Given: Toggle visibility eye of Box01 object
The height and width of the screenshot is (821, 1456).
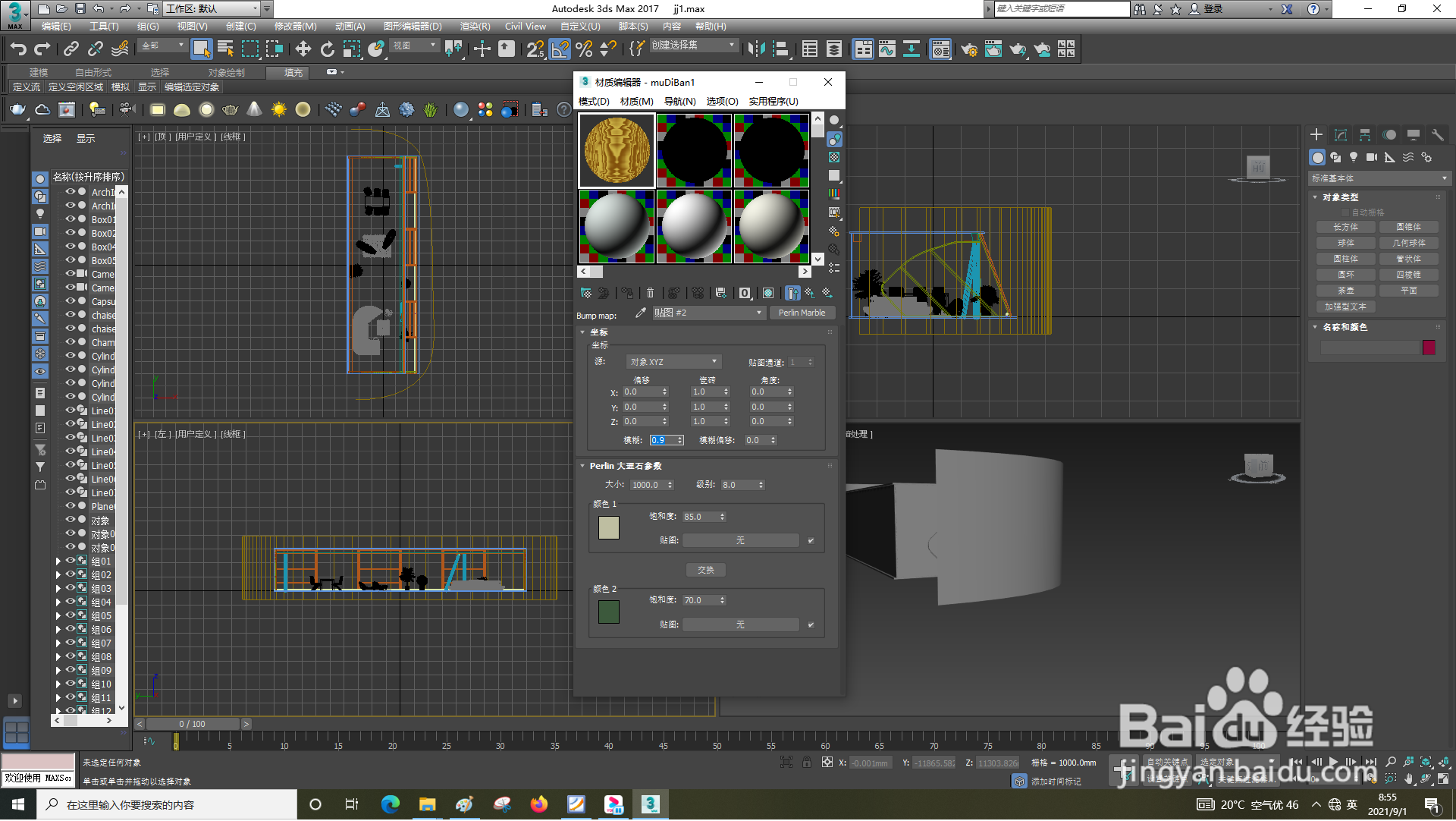Looking at the screenshot, I should (70, 219).
